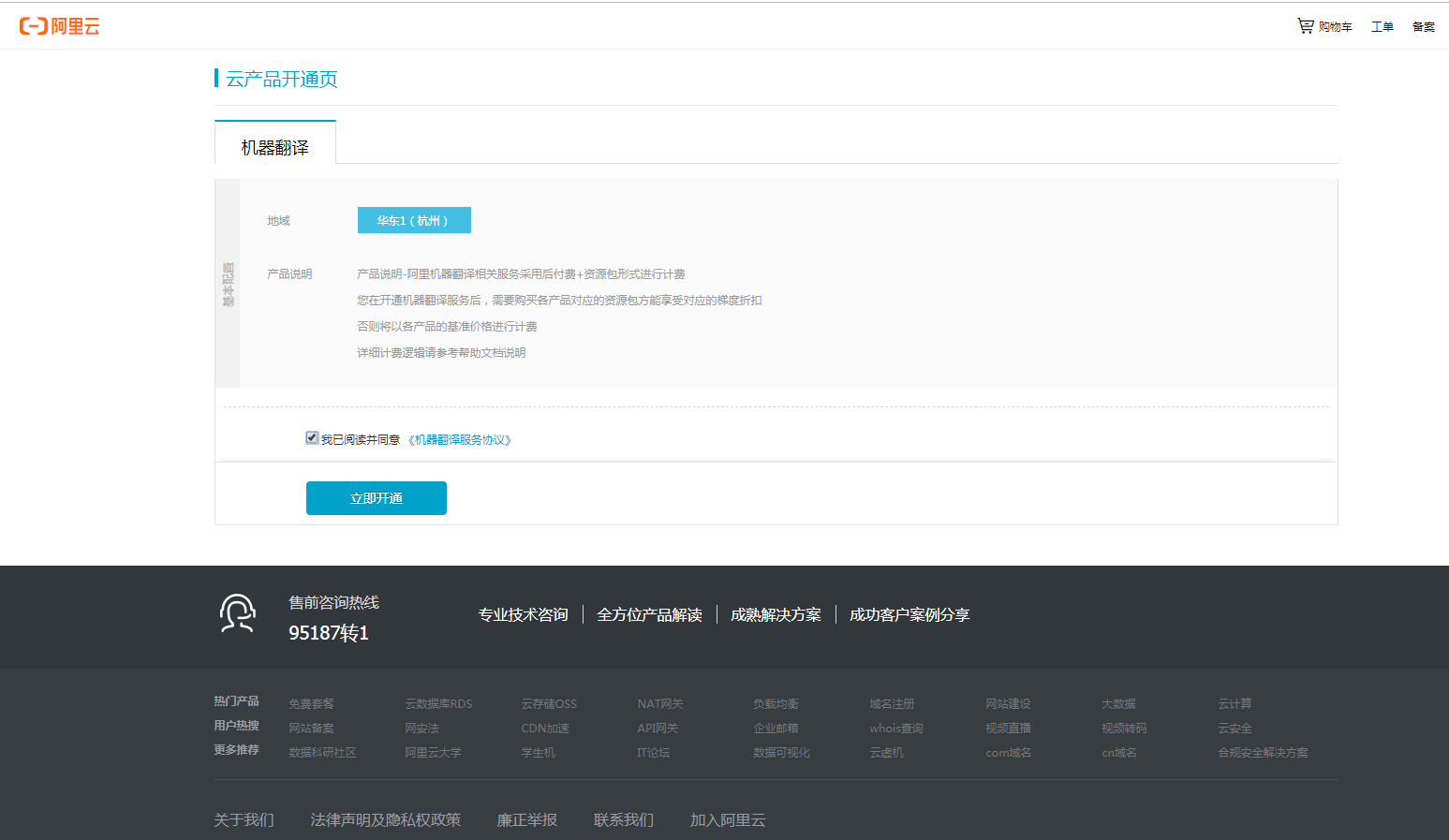Choose region 华东1（杭州）
This screenshot has width=1449, height=840.
(414, 220)
